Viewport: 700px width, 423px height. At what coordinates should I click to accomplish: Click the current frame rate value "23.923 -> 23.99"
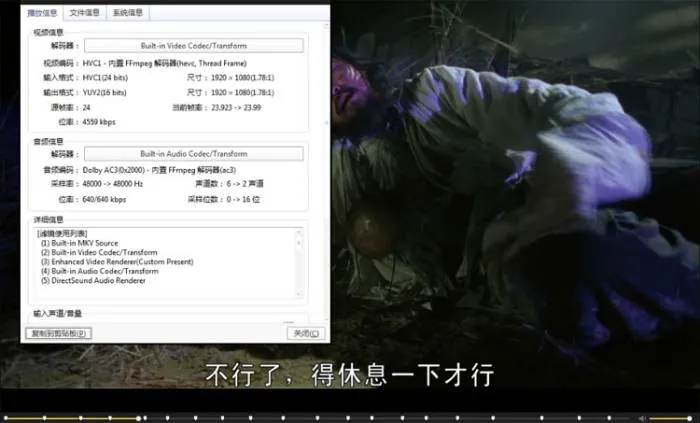[236, 108]
